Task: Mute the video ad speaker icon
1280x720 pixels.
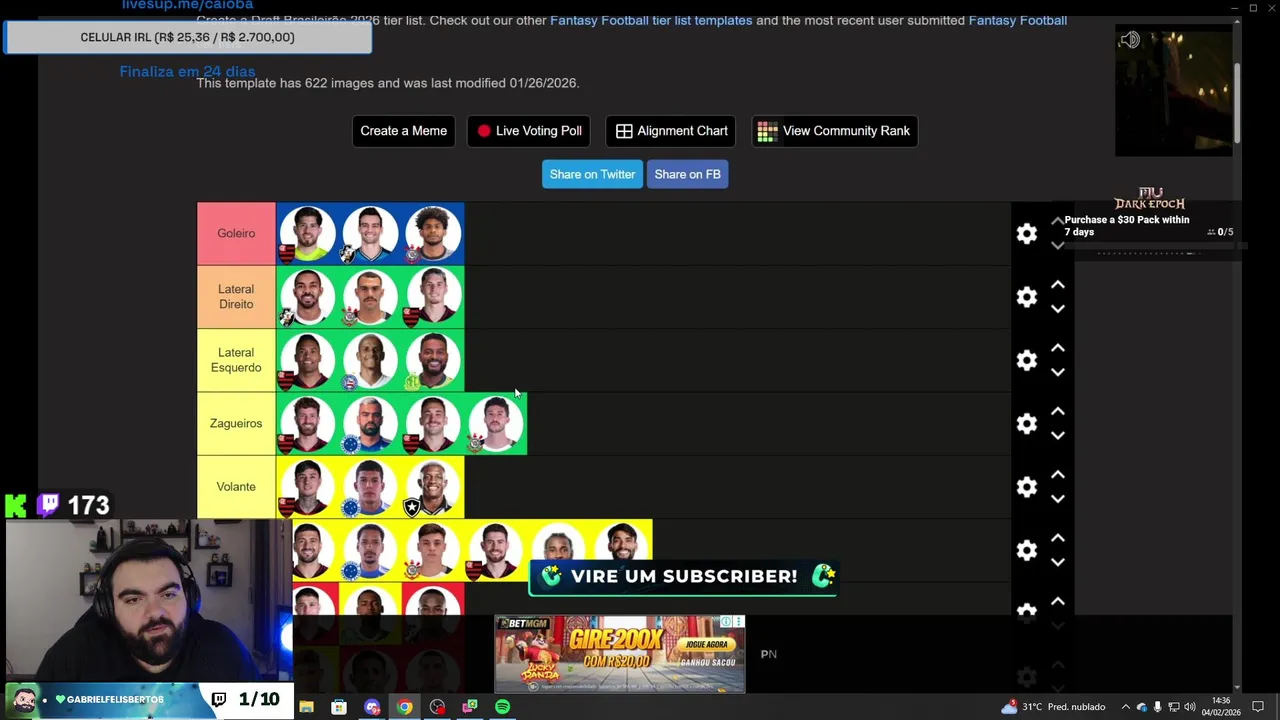Action: click(x=1130, y=40)
